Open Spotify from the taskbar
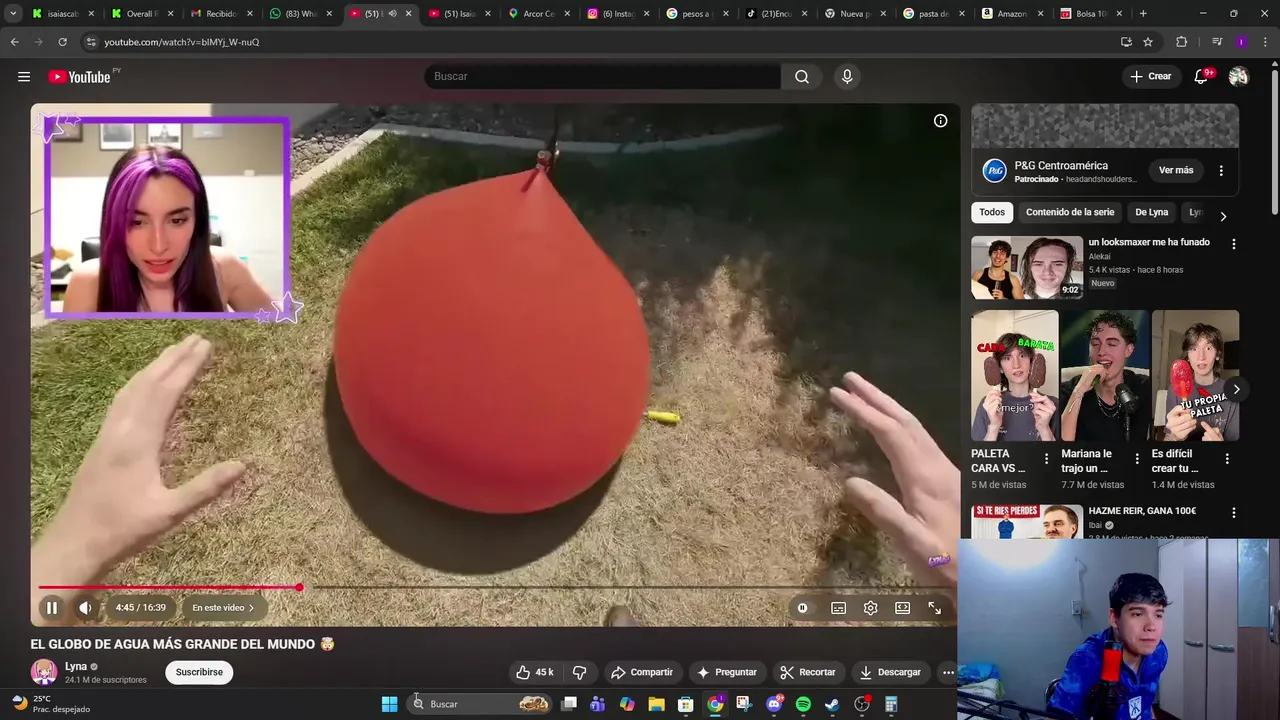This screenshot has height=720, width=1280. 803,704
